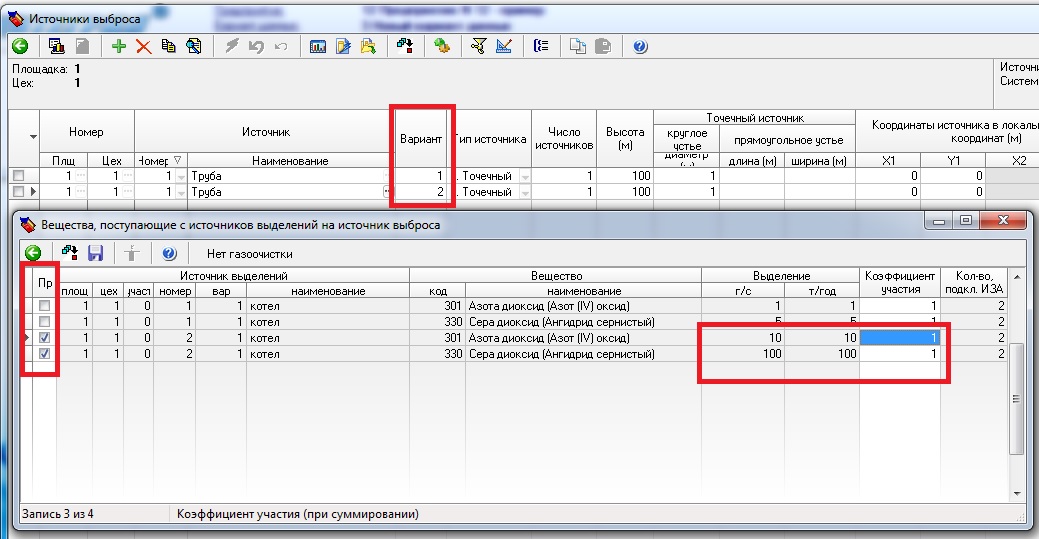The width and height of the screenshot is (1039, 539).
Task: Open Тип источника dropdown in second row
Action: coord(524,191)
